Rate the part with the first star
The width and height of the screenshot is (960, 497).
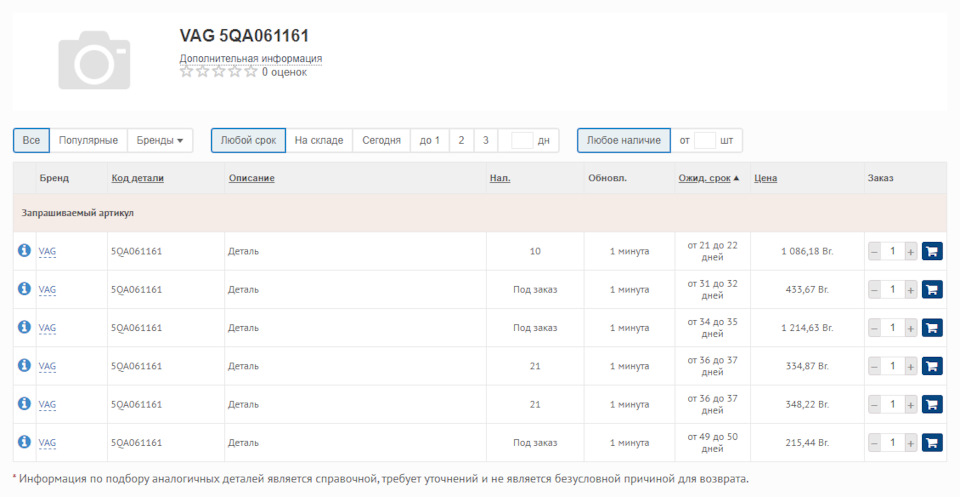point(187,72)
